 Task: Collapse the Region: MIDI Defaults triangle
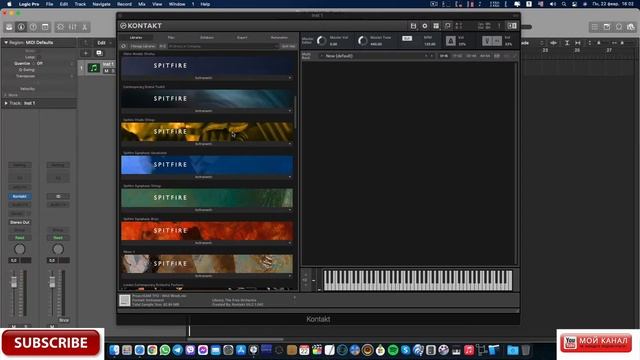[x=6, y=42]
